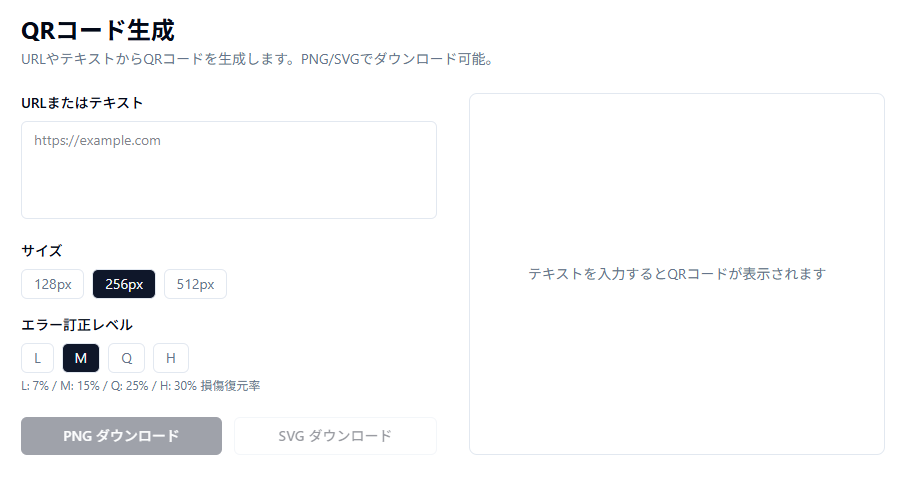This screenshot has height=485, width=903.
Task: Click the サイズ section label
Action: point(42,250)
